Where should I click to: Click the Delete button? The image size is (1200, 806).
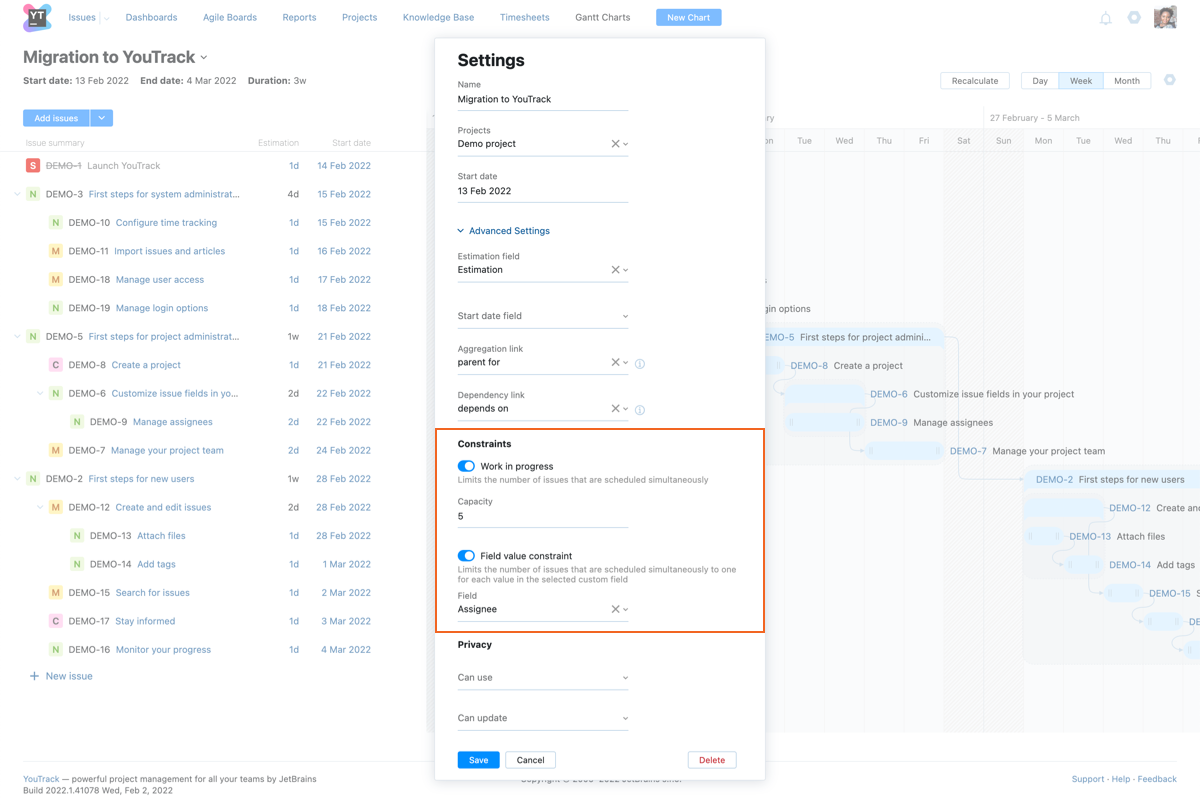click(712, 760)
